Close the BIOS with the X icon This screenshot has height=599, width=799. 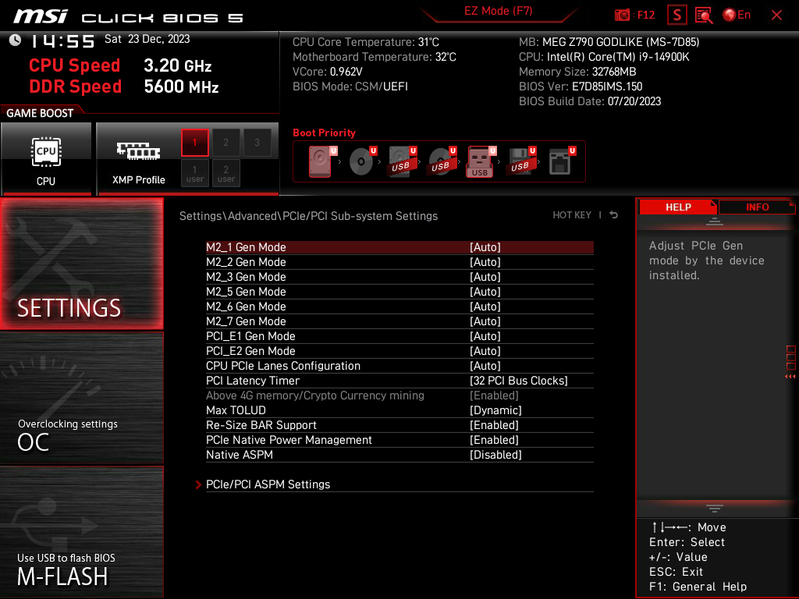pos(777,15)
